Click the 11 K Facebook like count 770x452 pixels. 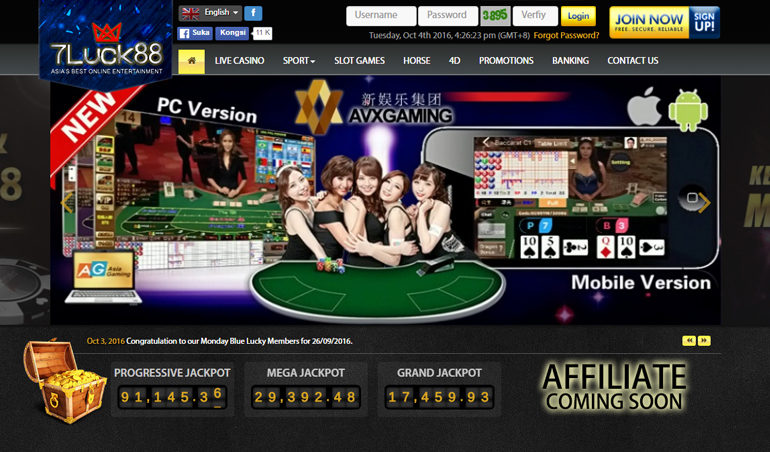tap(262, 33)
